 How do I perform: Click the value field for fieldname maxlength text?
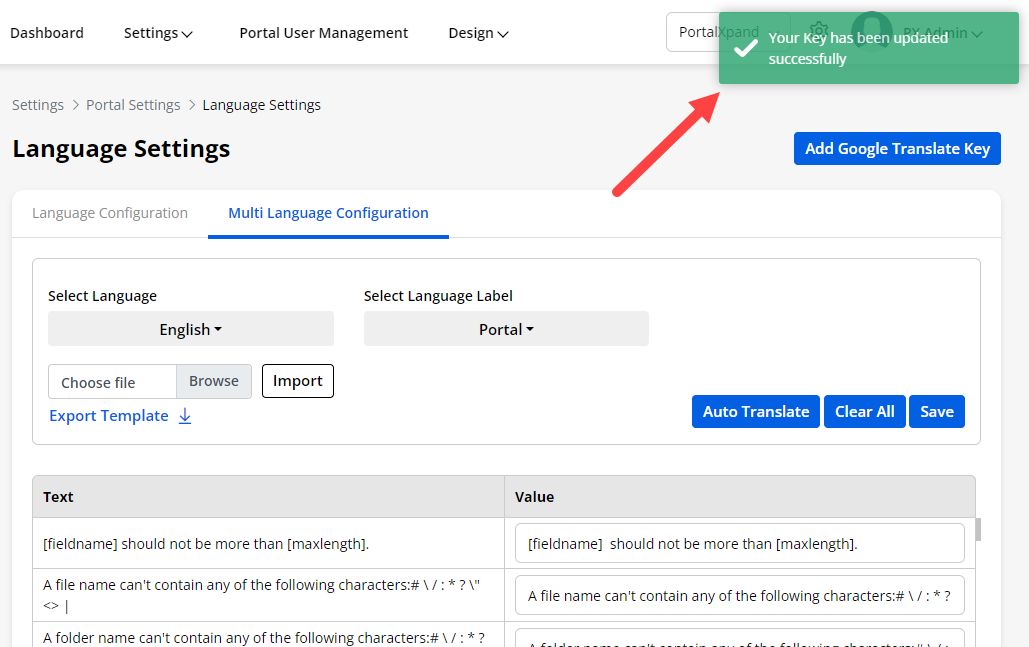point(739,544)
